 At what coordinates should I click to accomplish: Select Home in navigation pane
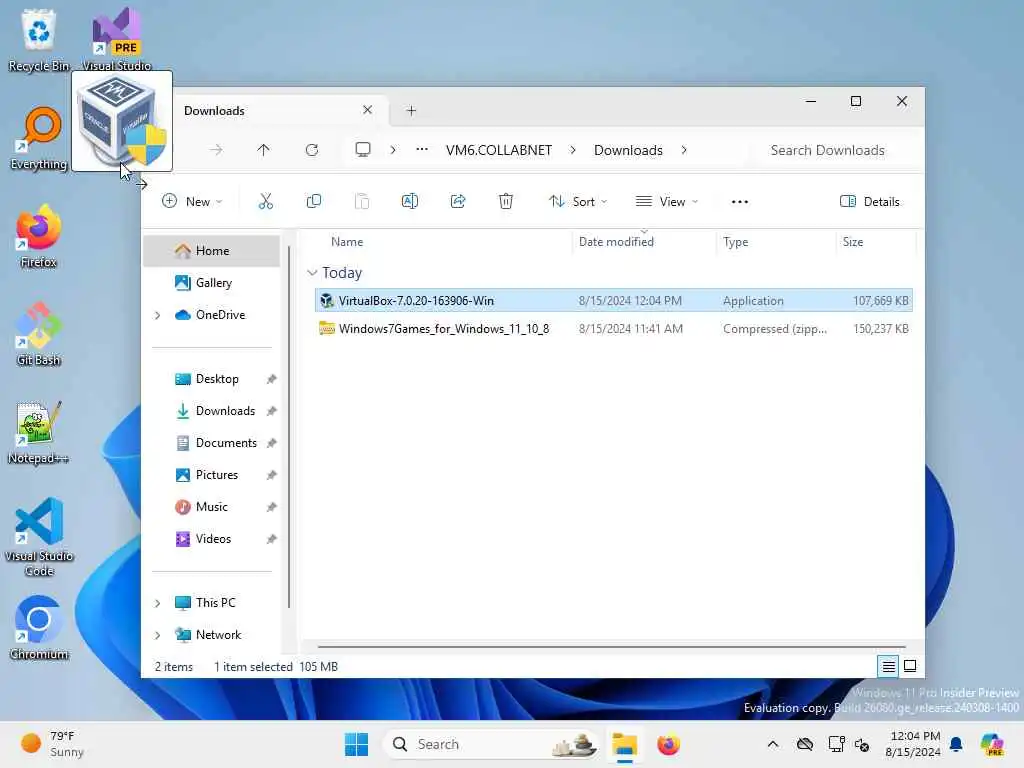click(212, 251)
